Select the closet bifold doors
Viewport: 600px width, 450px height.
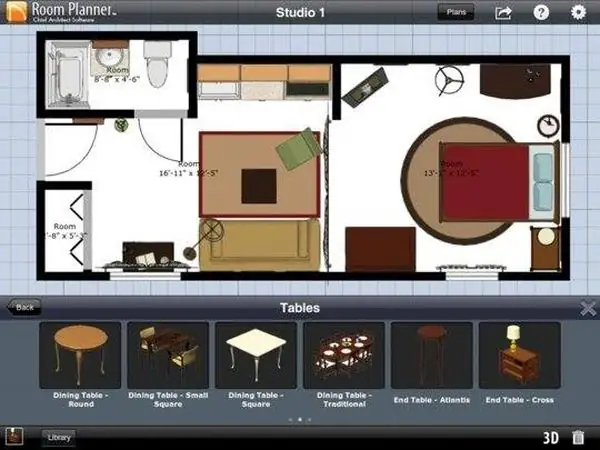click(76, 229)
